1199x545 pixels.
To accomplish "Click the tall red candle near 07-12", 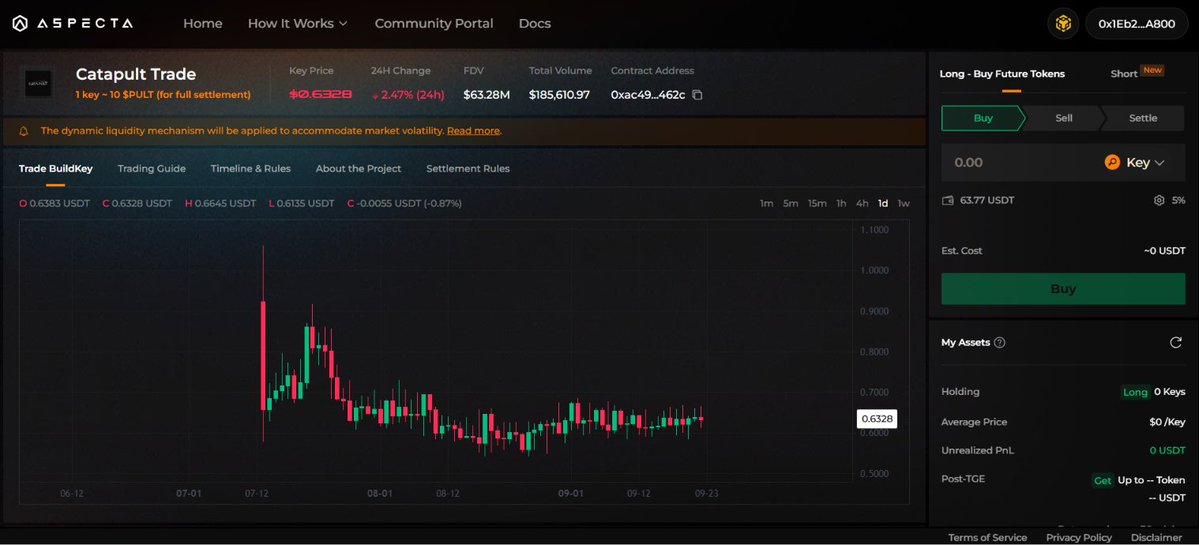I will point(263,355).
